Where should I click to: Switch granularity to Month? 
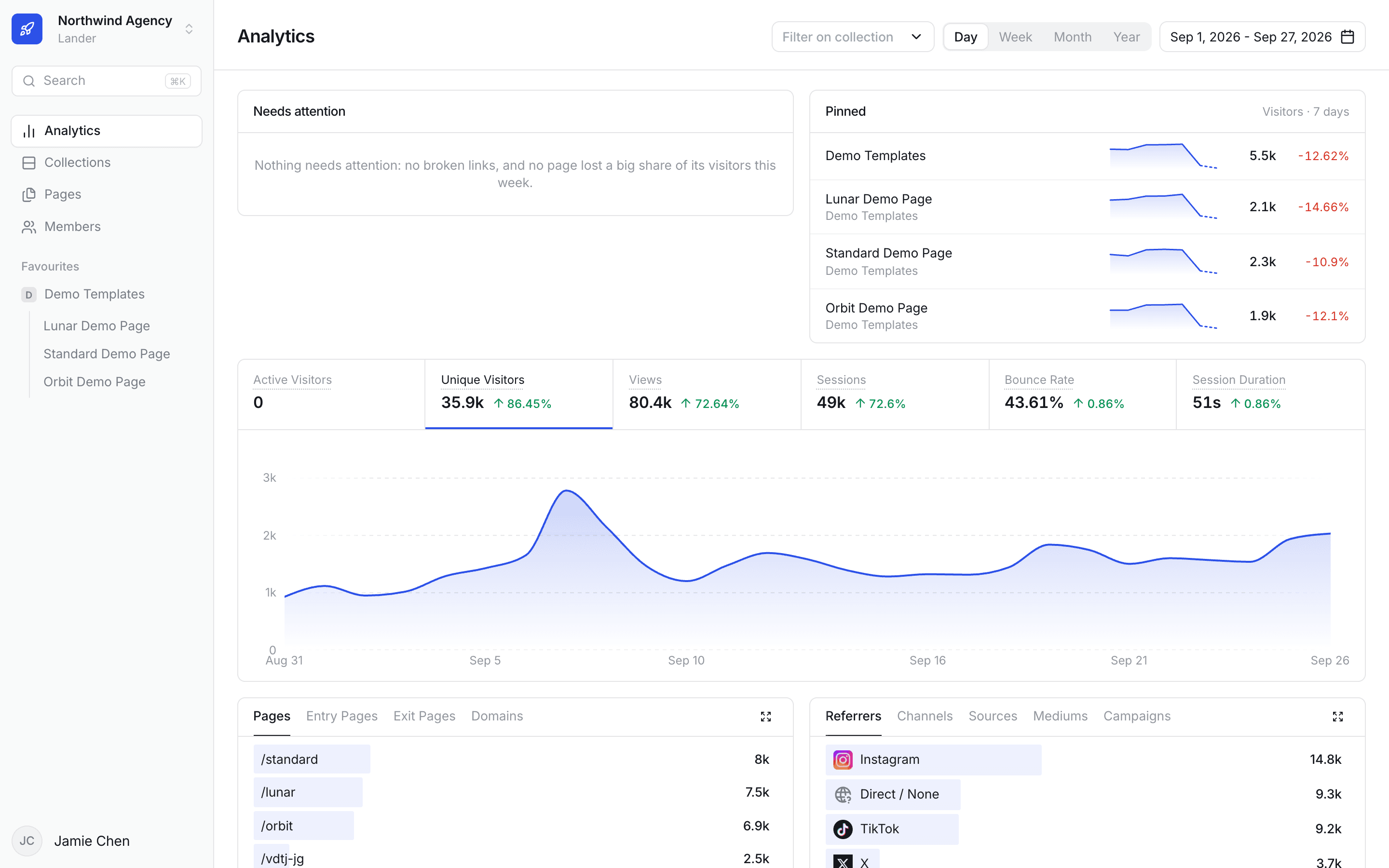pyautogui.click(x=1072, y=37)
